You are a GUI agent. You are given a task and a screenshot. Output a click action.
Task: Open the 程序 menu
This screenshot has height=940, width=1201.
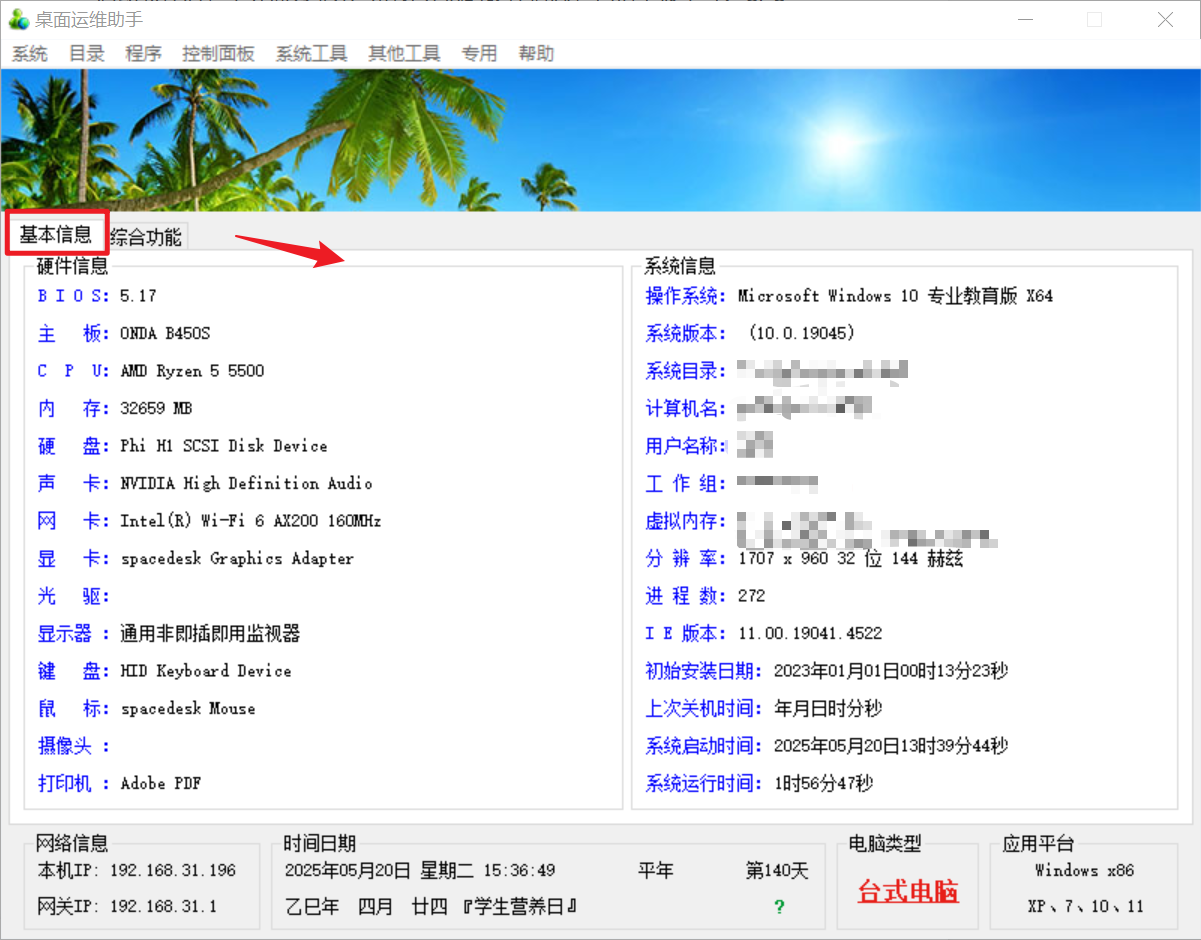(x=144, y=54)
